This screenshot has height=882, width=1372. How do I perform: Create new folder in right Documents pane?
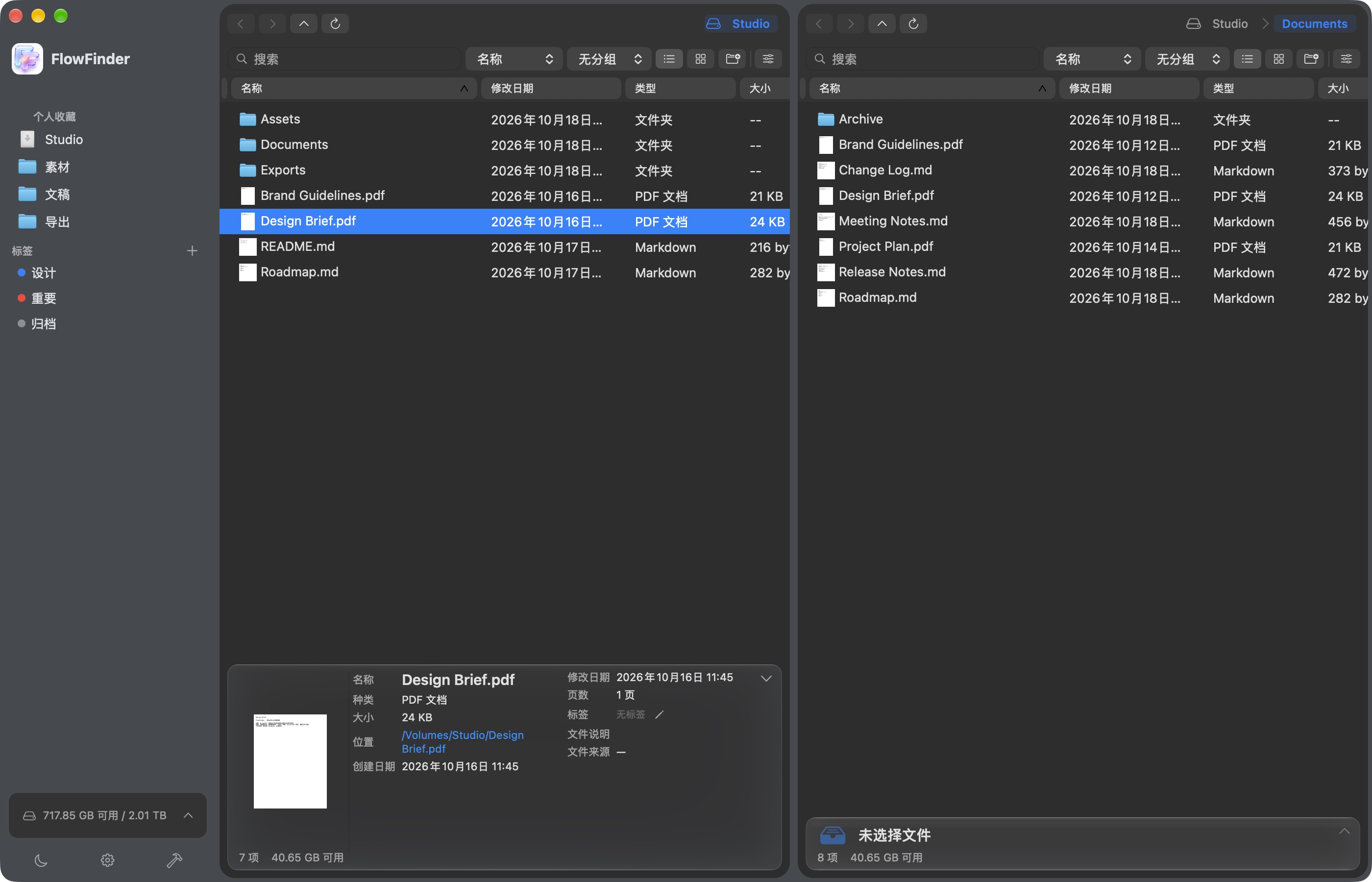[x=1311, y=59]
